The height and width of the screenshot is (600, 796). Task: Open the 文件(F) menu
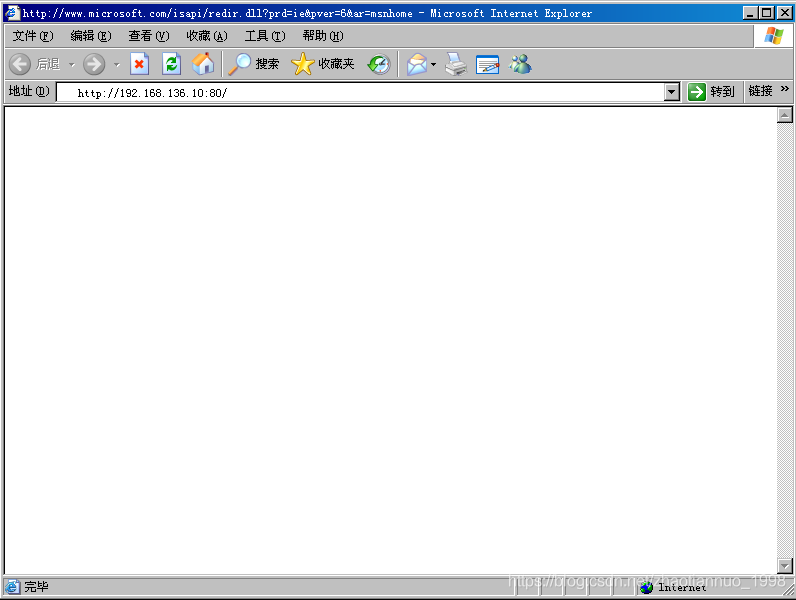point(32,36)
